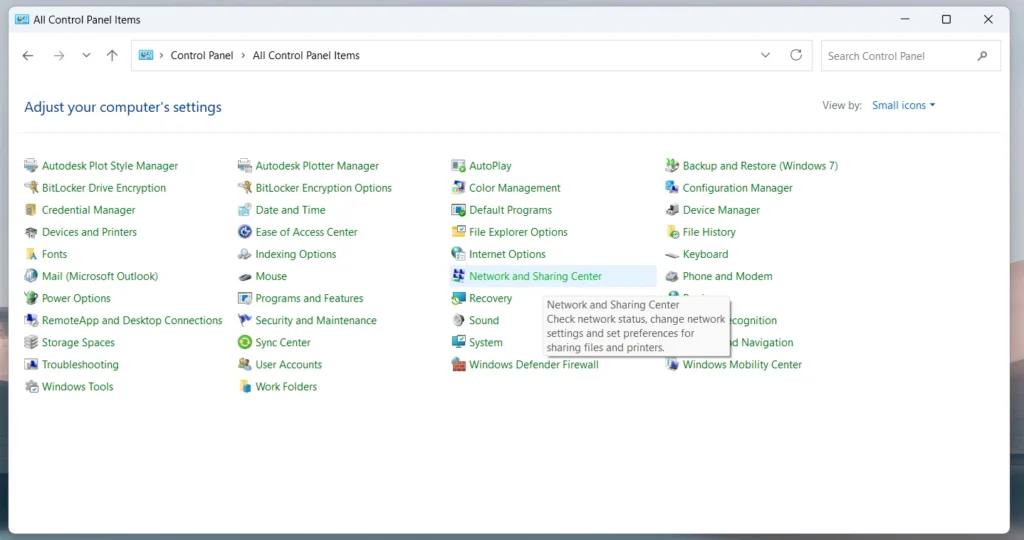The width and height of the screenshot is (1024, 540).
Task: Open the Small icons view dropdown
Action: coord(904,105)
